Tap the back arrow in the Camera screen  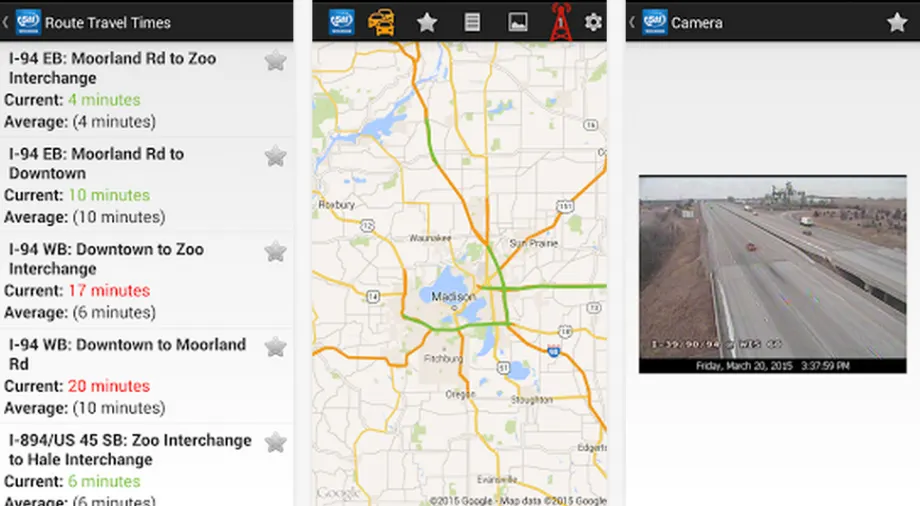[632, 22]
